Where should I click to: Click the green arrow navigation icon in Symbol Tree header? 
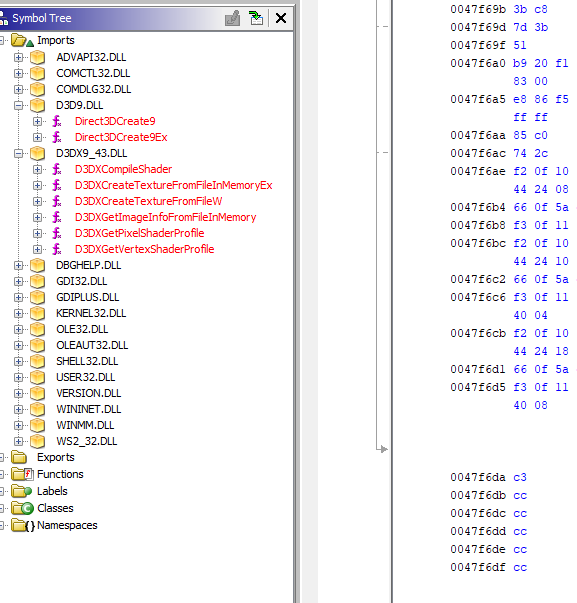click(x=256, y=18)
